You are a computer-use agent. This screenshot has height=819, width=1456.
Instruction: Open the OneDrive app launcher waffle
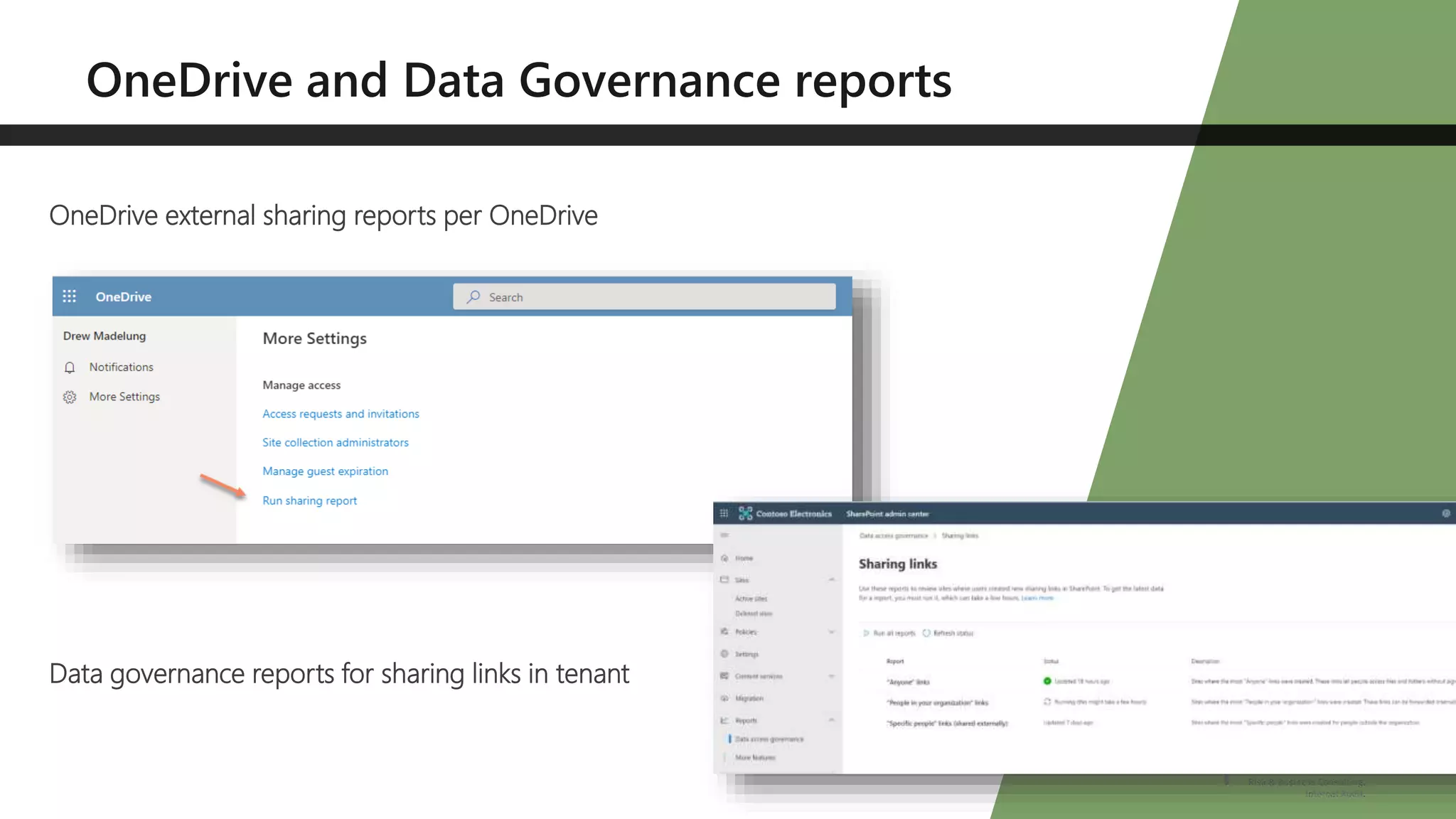69,296
